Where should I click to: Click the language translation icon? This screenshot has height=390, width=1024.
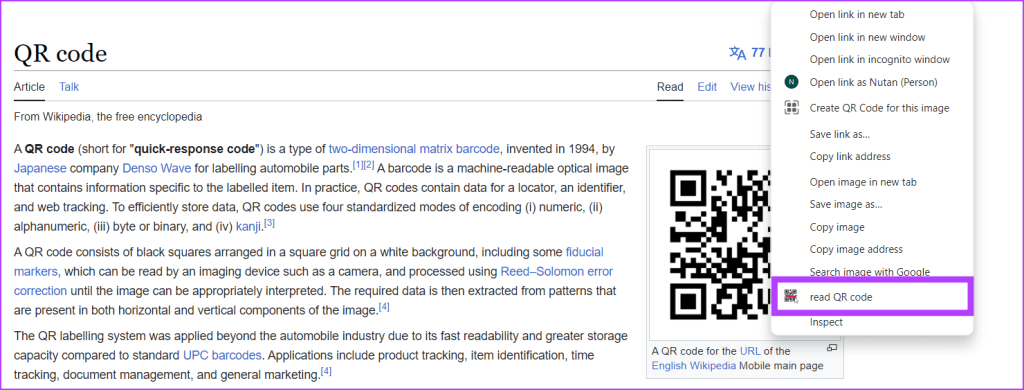coord(737,53)
